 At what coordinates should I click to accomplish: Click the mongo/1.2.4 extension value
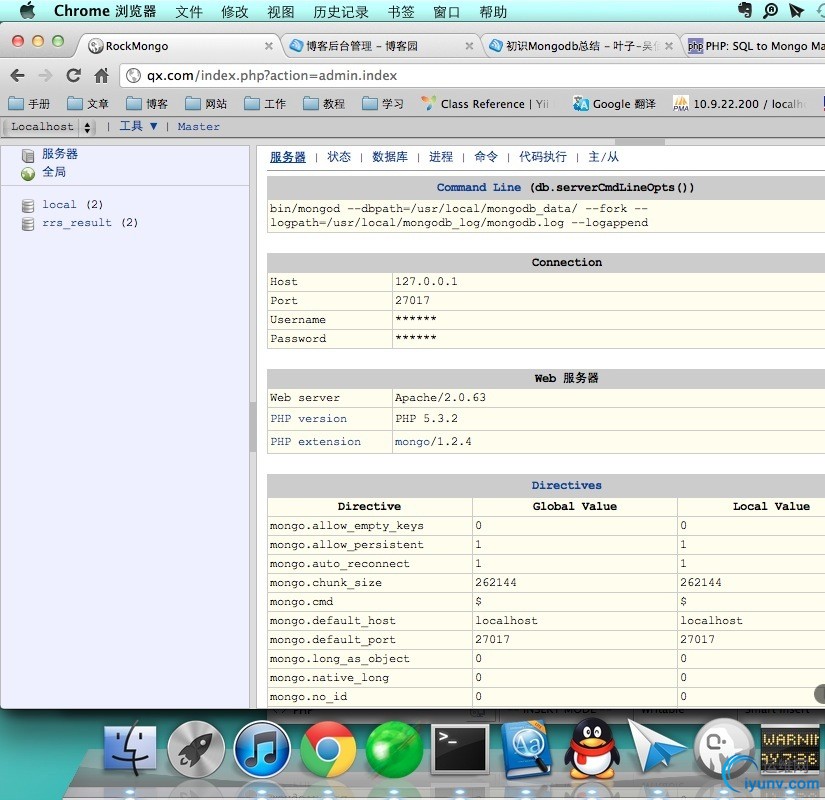433,442
